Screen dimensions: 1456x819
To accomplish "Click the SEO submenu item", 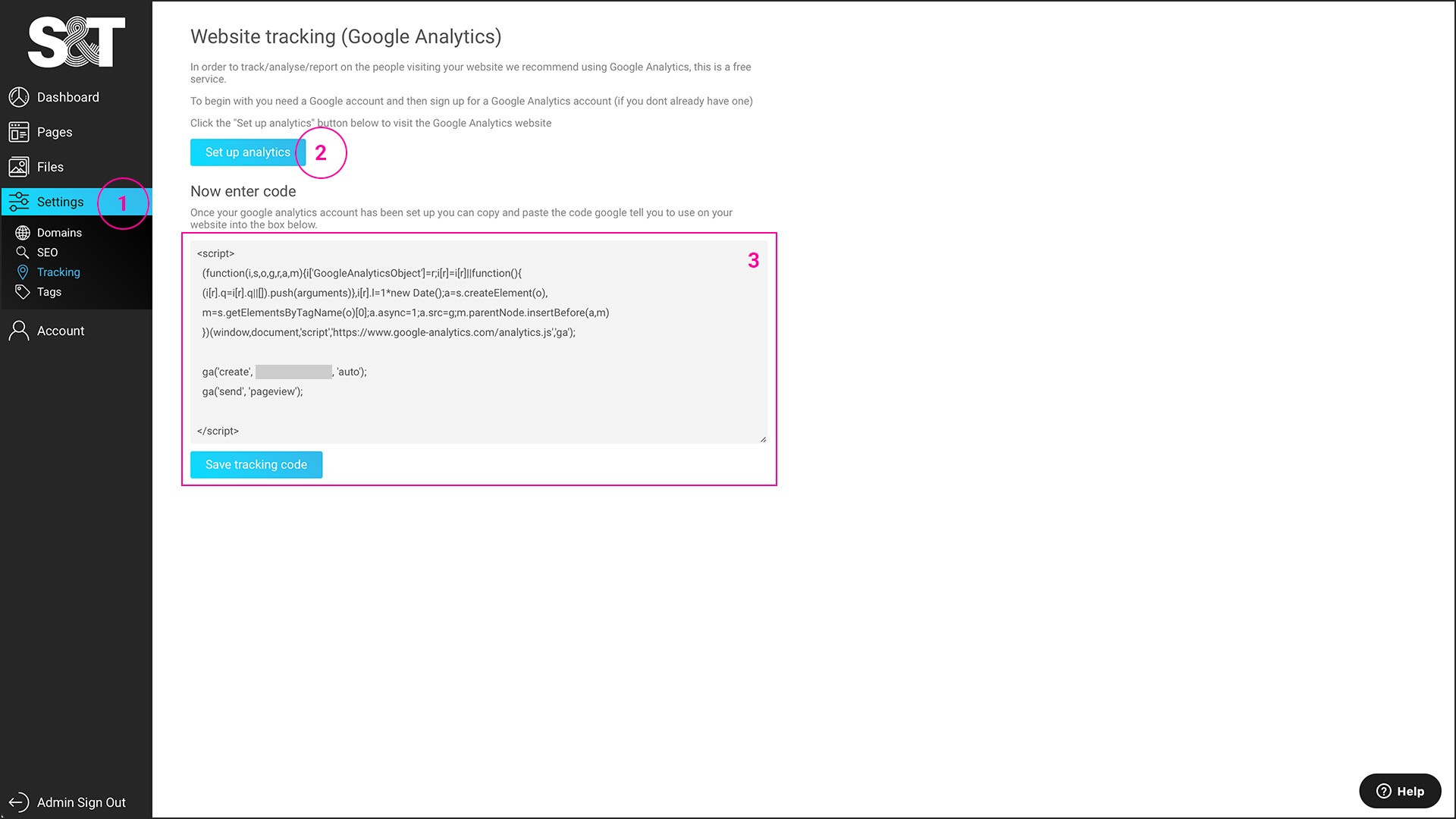I will [x=47, y=252].
